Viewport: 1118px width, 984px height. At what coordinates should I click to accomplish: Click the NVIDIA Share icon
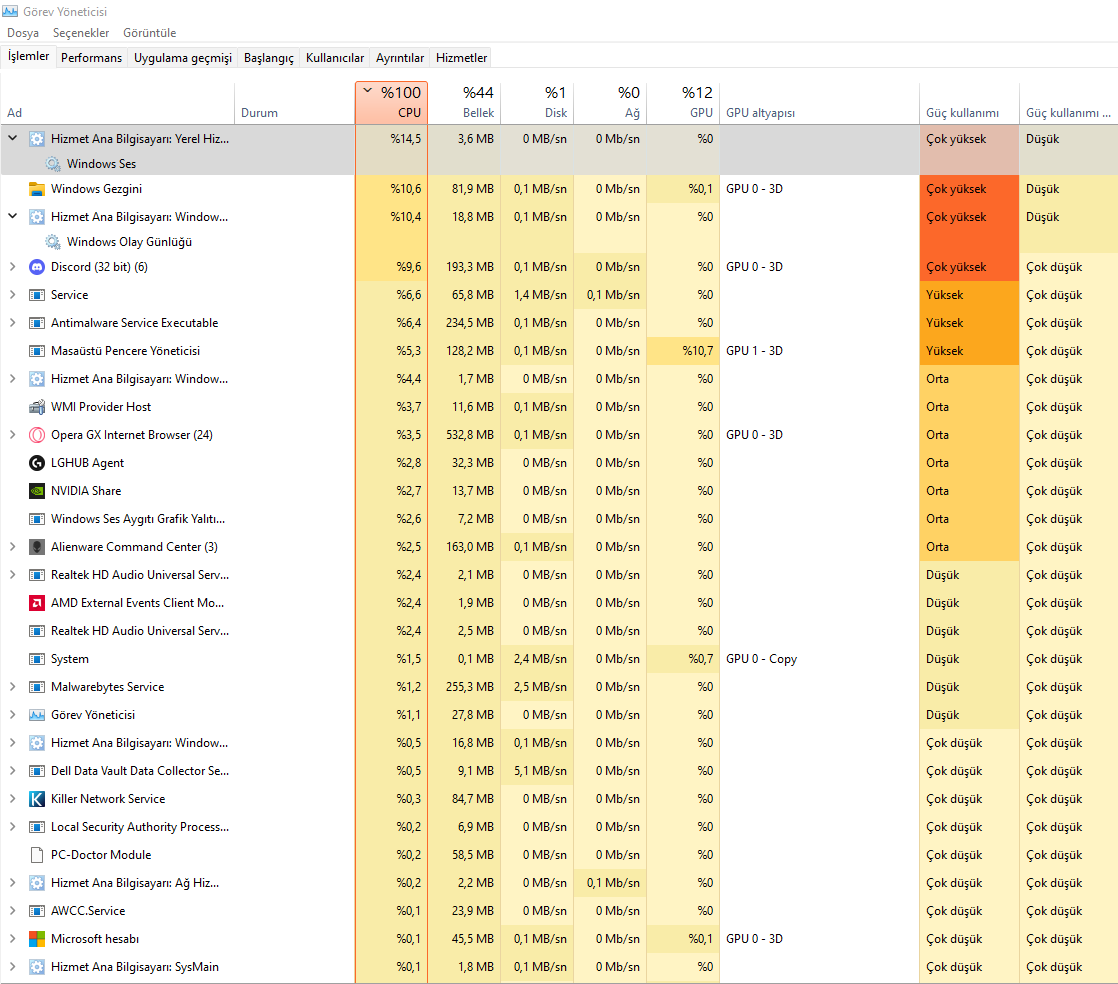[x=36, y=491]
